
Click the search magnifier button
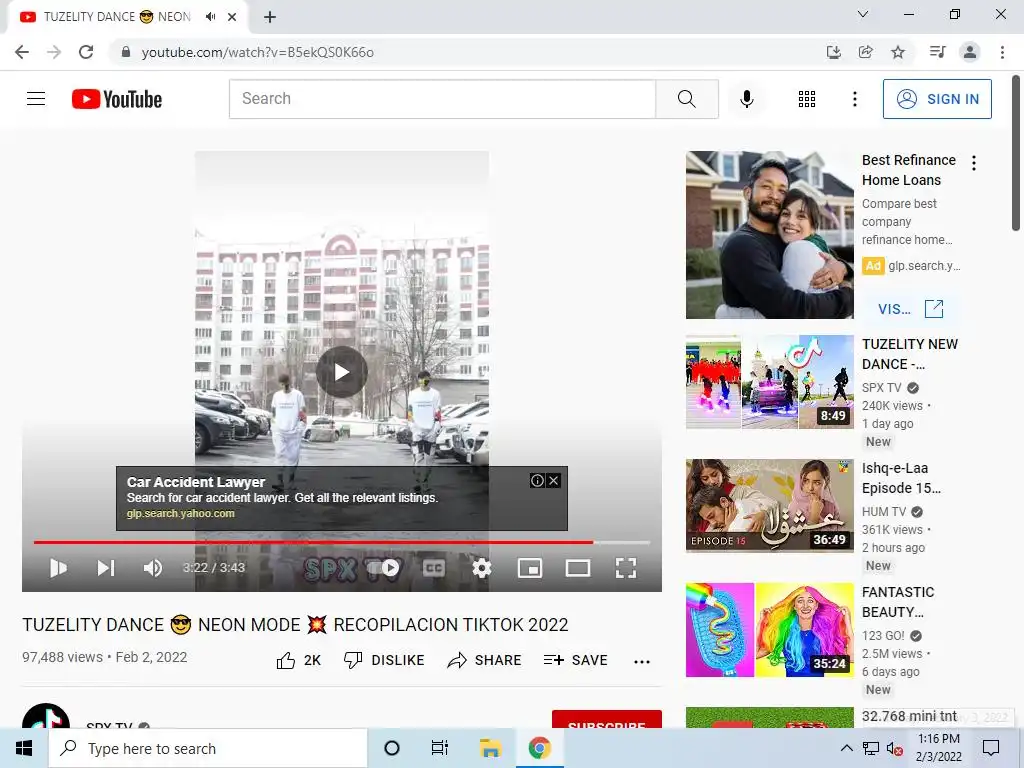click(x=686, y=99)
